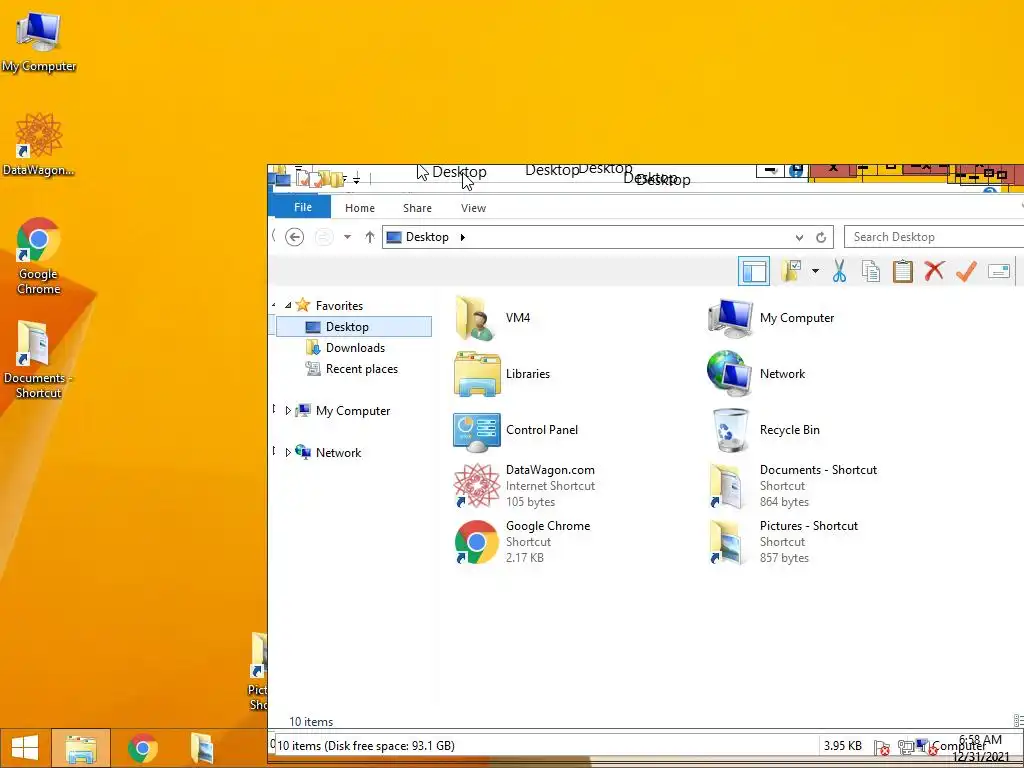Select Downloads under Favorites
1024x768 pixels.
355,348
